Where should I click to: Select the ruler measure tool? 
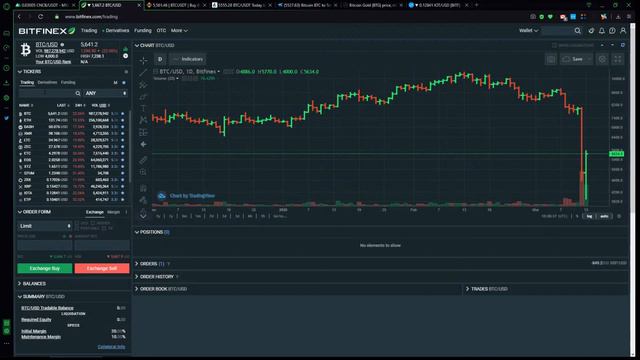click(143, 160)
